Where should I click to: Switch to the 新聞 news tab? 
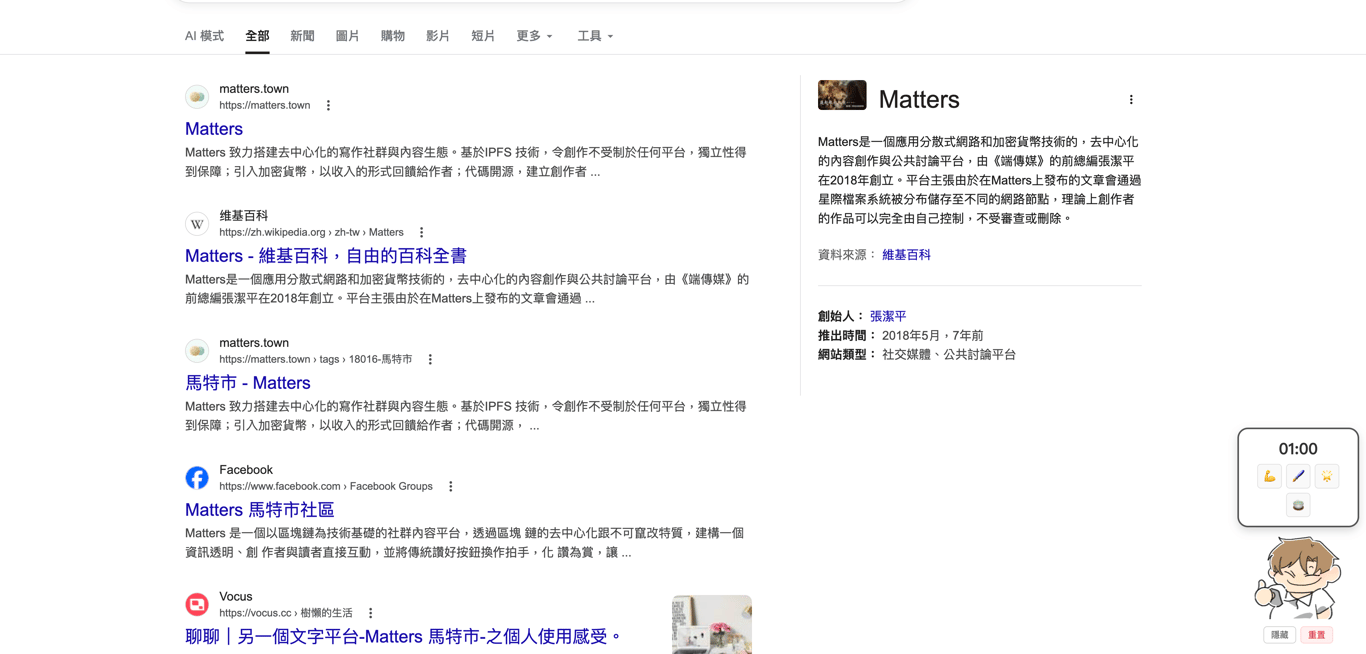302,36
